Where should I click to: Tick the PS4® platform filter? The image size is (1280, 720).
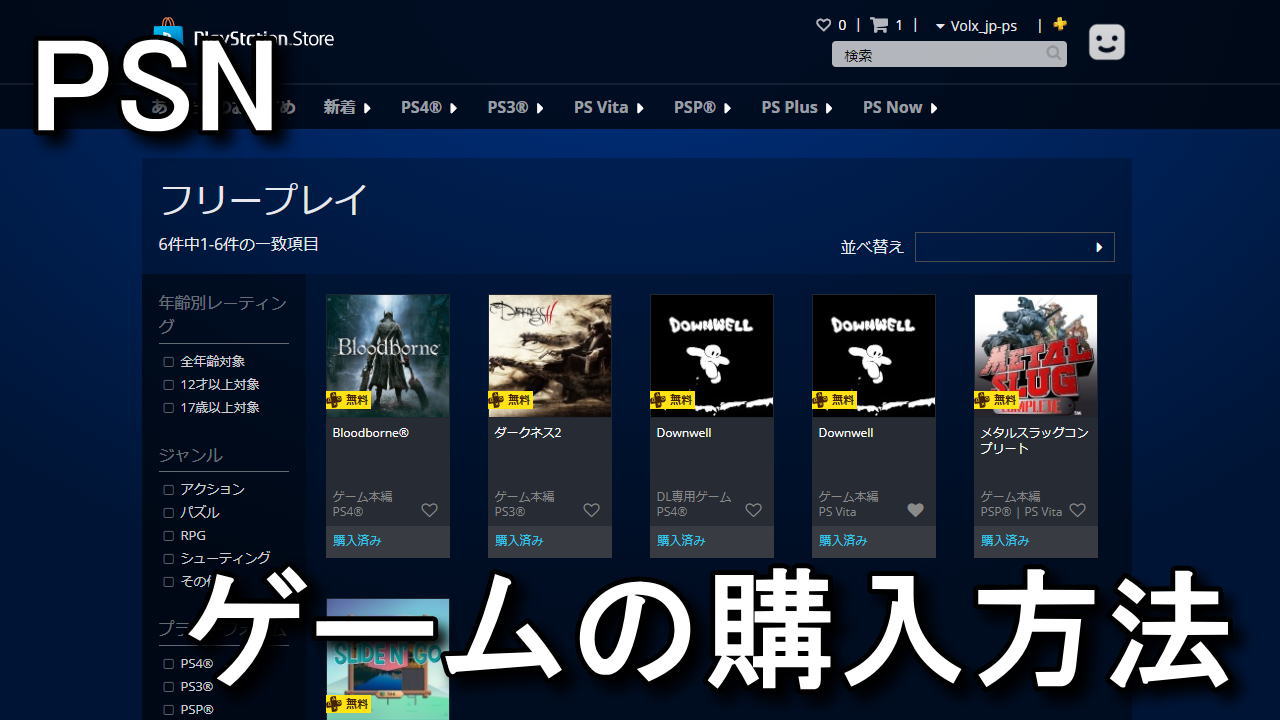[169, 664]
